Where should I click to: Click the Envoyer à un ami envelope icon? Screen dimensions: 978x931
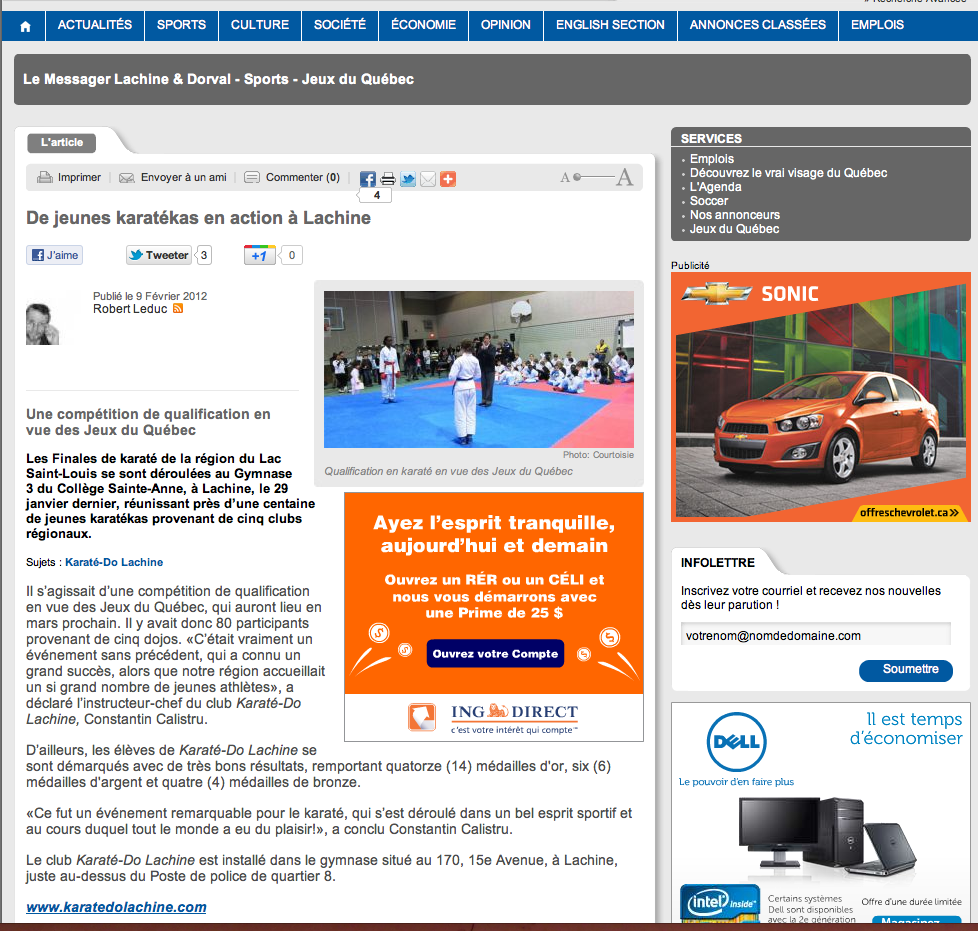click(127, 178)
